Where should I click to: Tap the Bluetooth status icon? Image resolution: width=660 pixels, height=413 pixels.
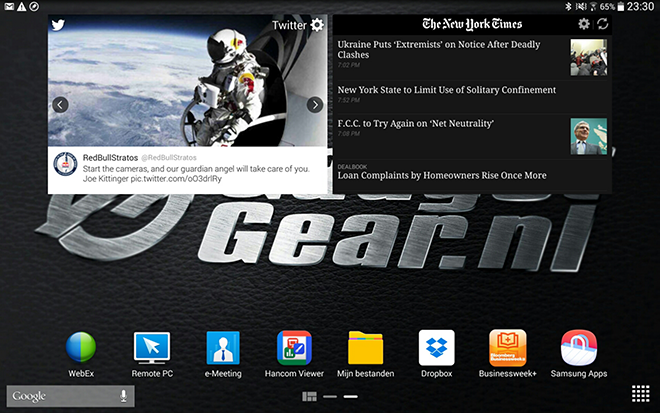568,6
